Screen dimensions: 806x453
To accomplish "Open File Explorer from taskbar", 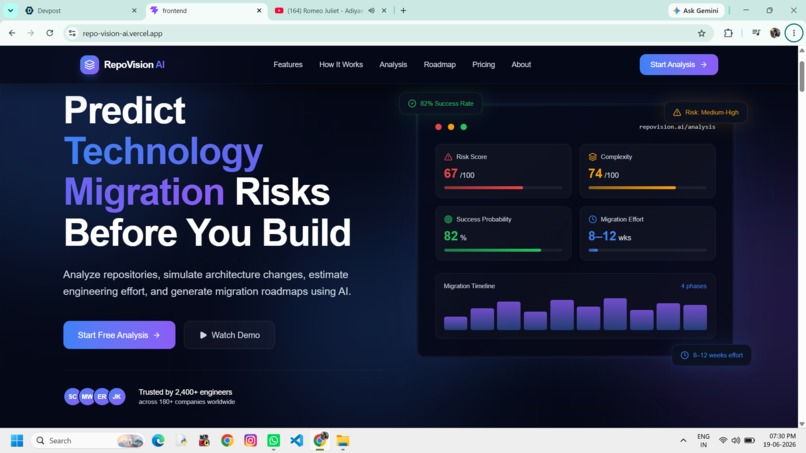I will (343, 441).
